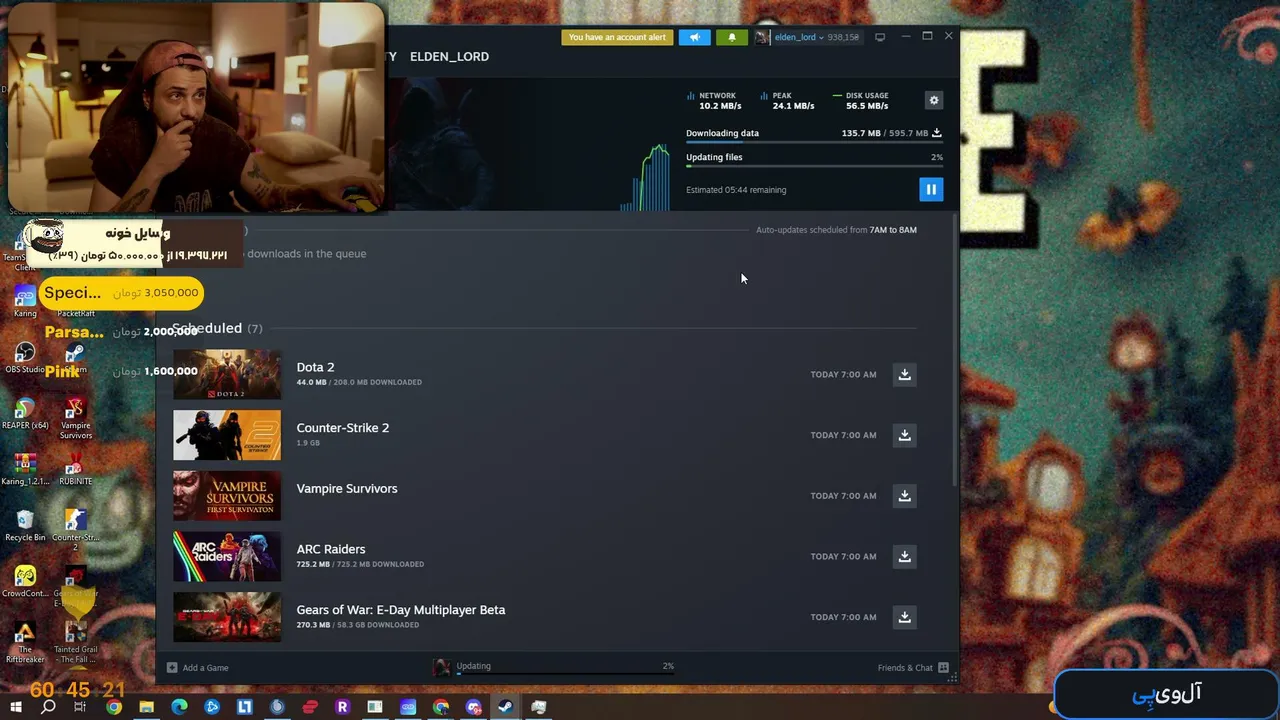Open ARC Raiders game thumbnail

227,557
